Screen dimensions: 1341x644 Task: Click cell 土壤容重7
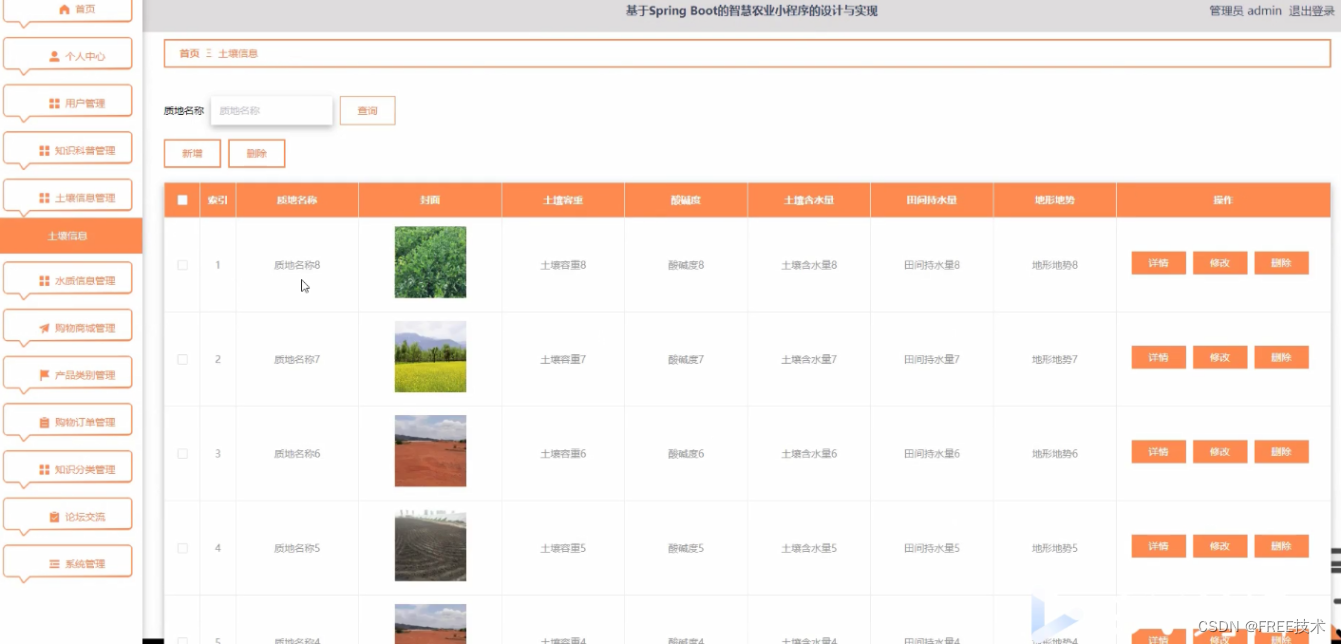click(x=563, y=359)
